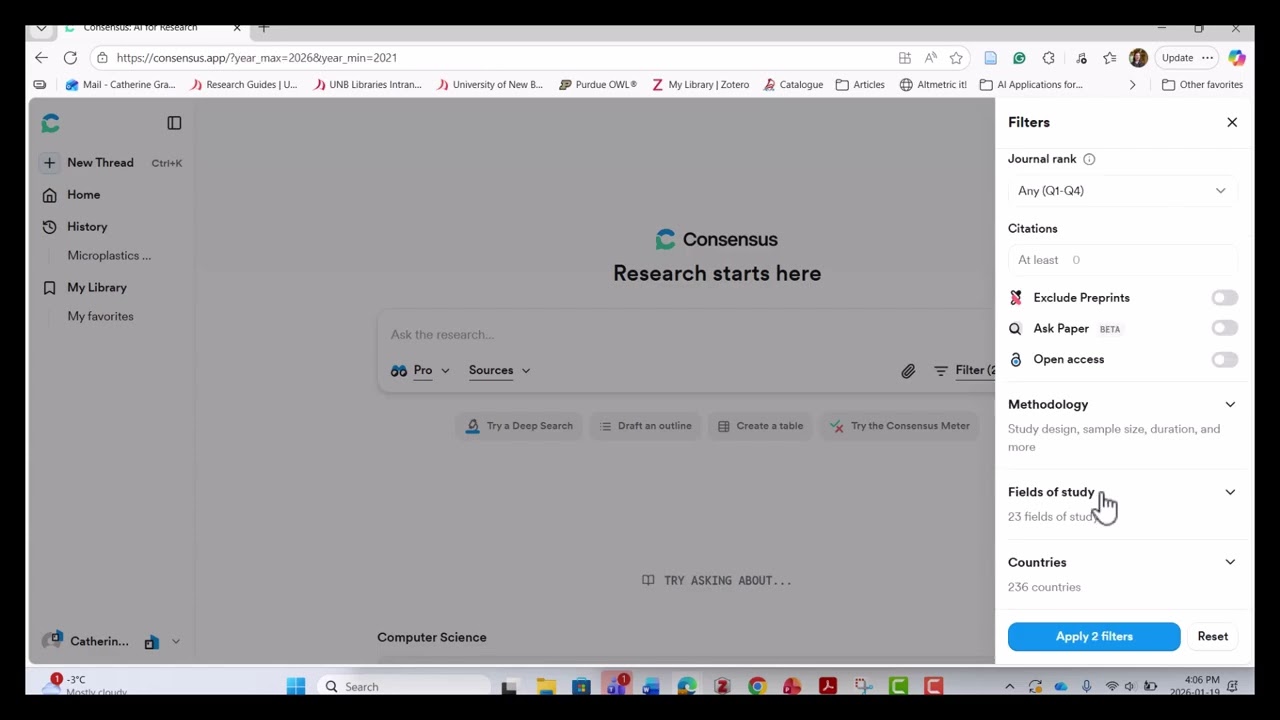Viewport: 1280px width, 720px height.
Task: Click Computer Science suggestion heading
Action: 432,638
